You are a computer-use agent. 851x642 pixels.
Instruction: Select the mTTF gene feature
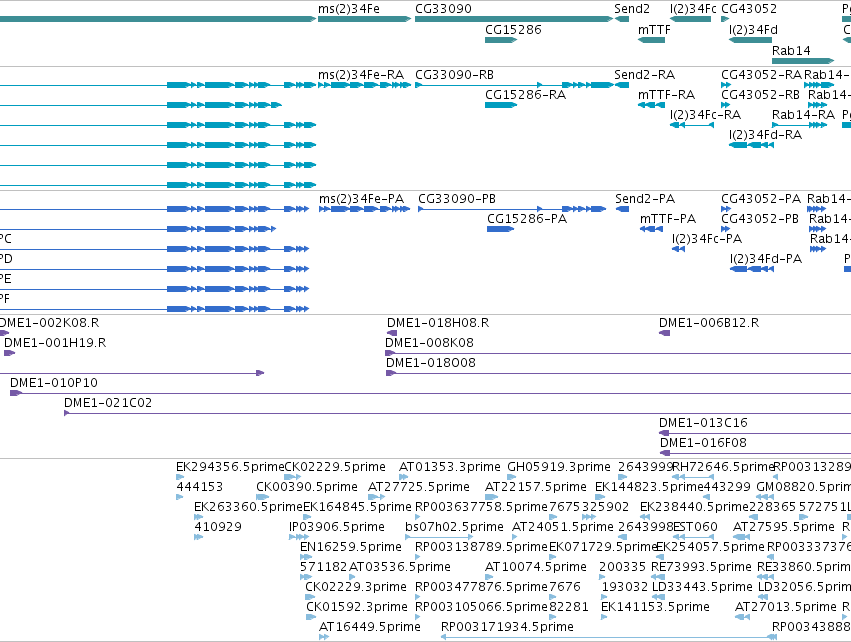pyautogui.click(x=651, y=40)
